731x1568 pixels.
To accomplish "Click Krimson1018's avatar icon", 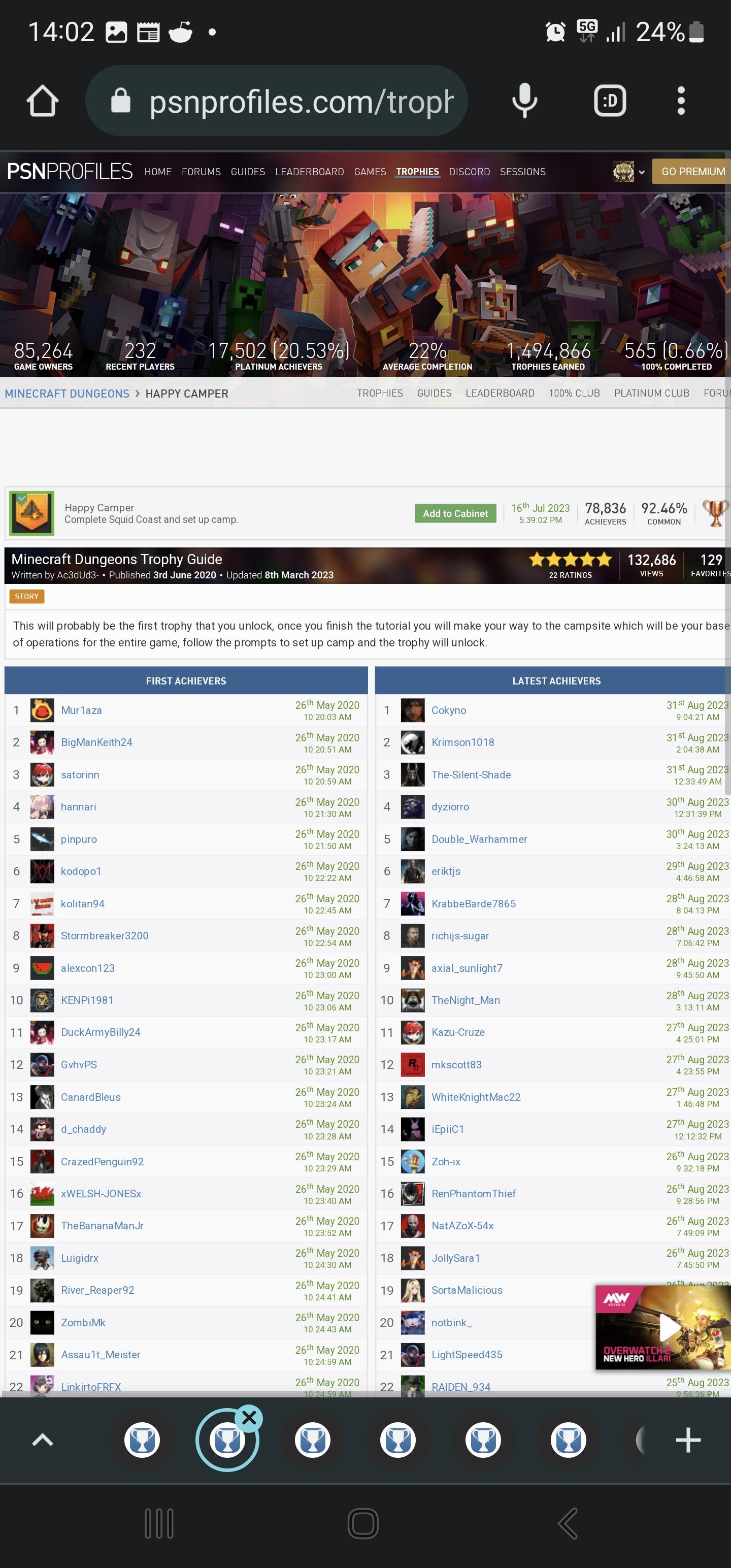I will [413, 742].
